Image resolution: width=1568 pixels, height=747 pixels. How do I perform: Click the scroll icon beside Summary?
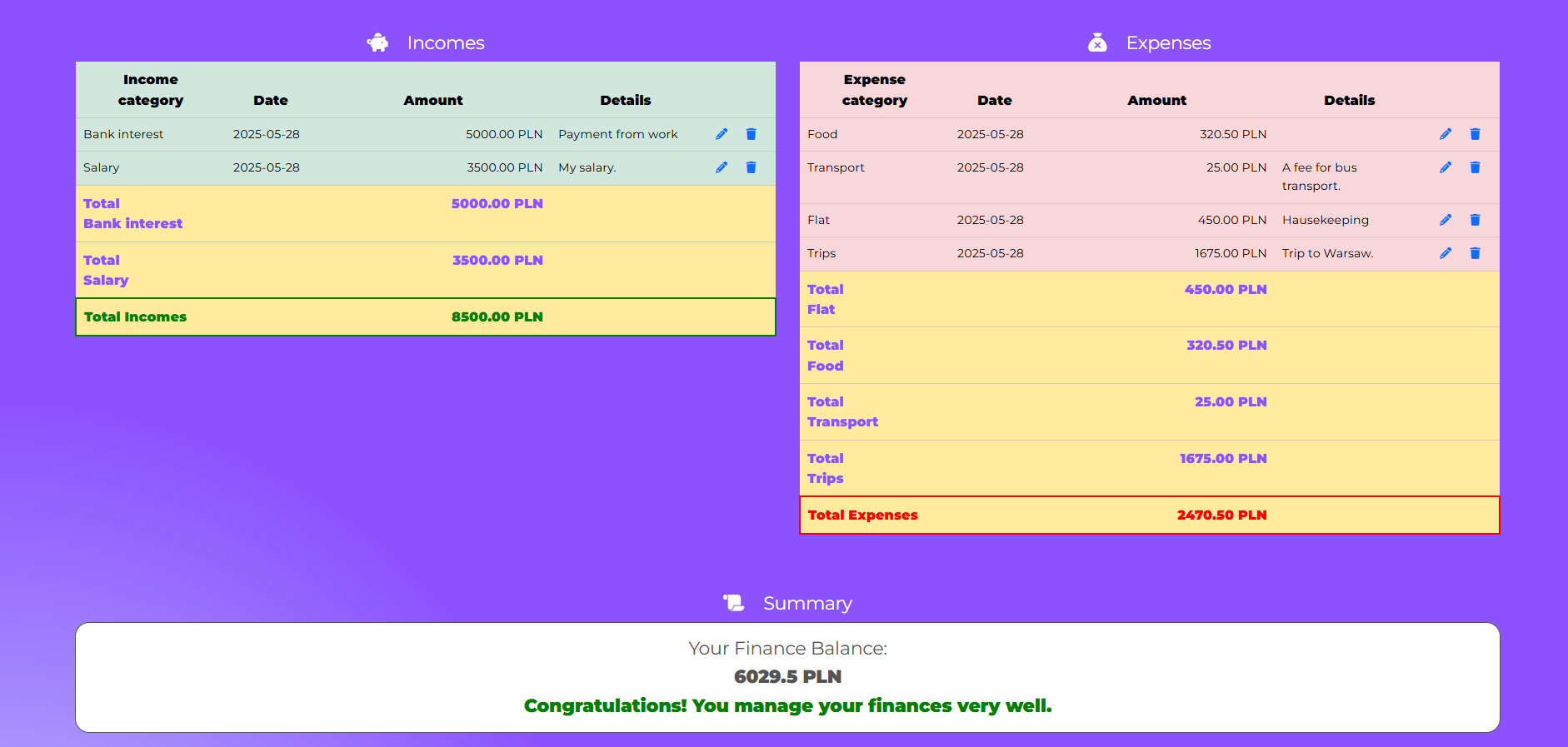733,603
